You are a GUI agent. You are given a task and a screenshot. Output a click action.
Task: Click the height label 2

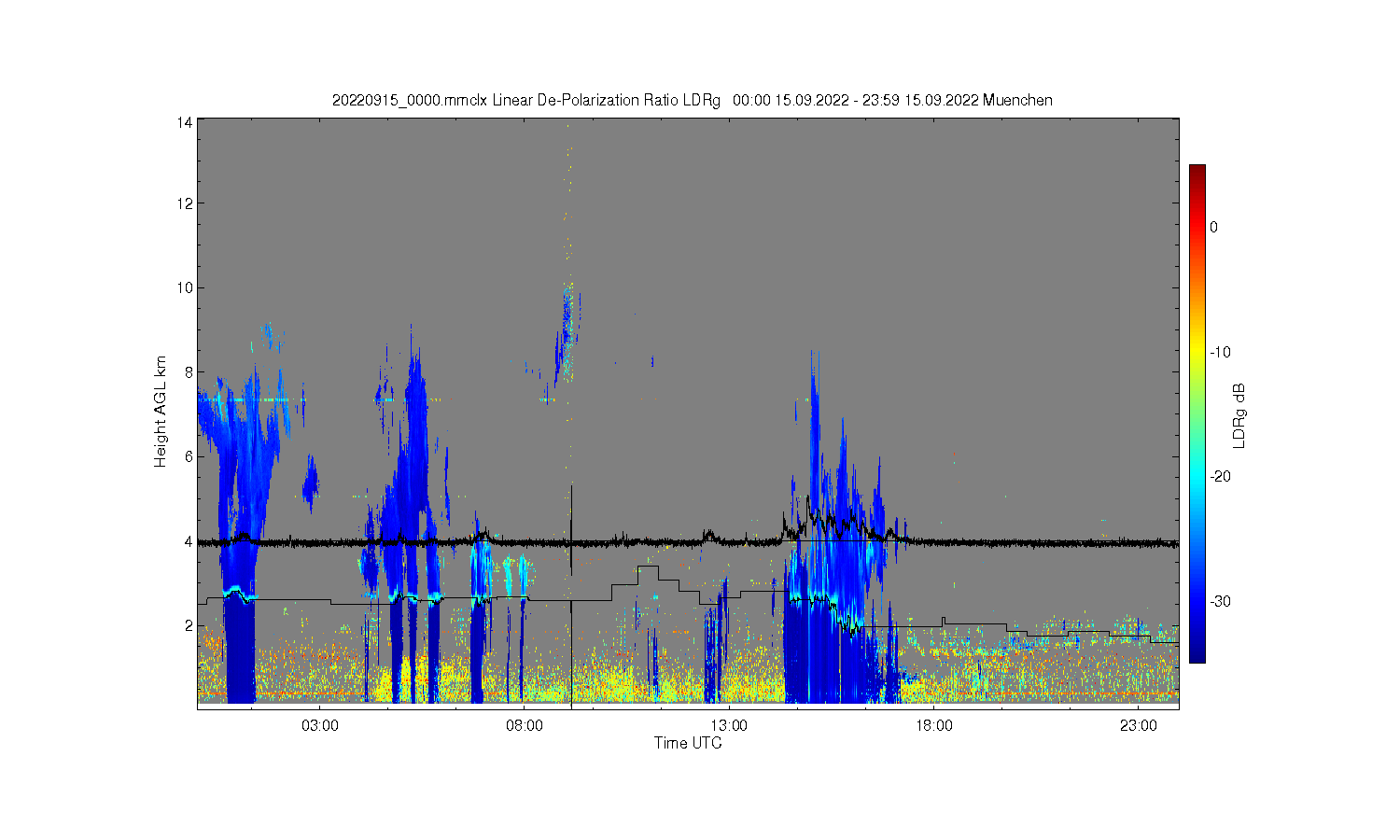[189, 625]
